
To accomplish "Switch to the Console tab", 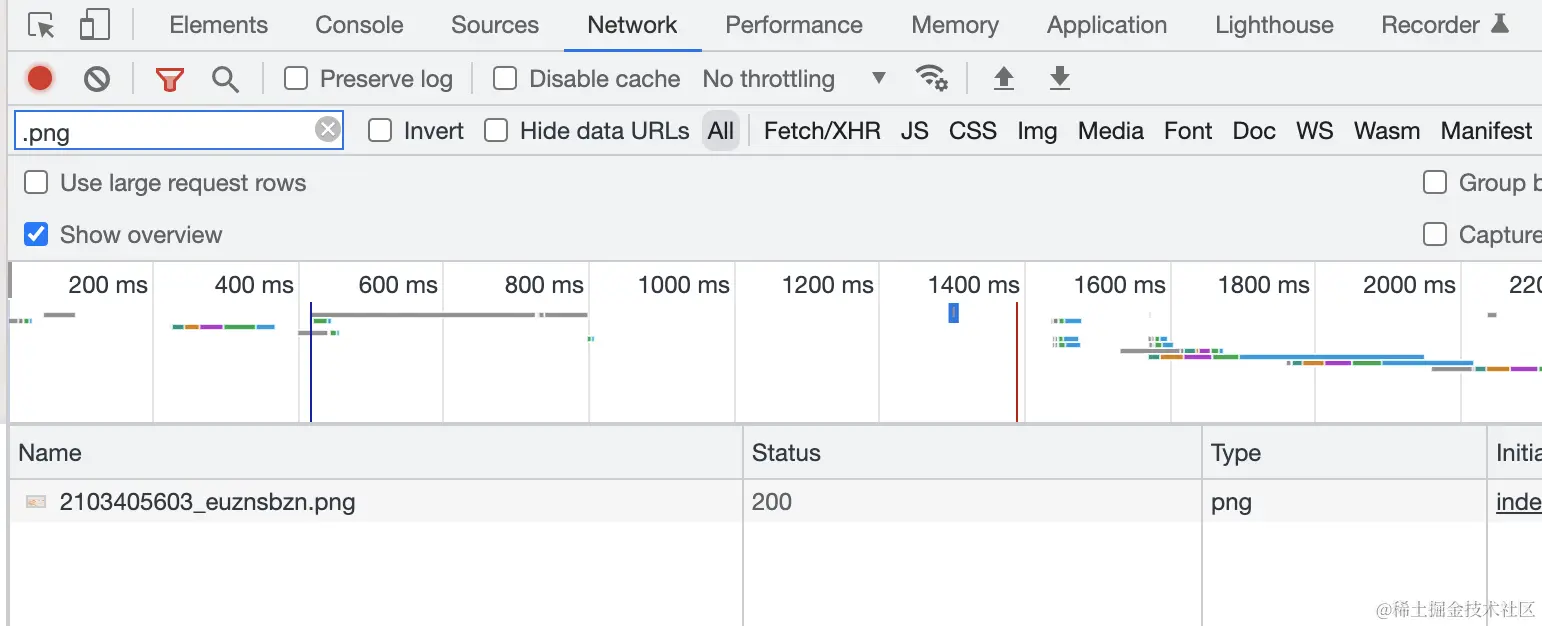I will point(359,25).
